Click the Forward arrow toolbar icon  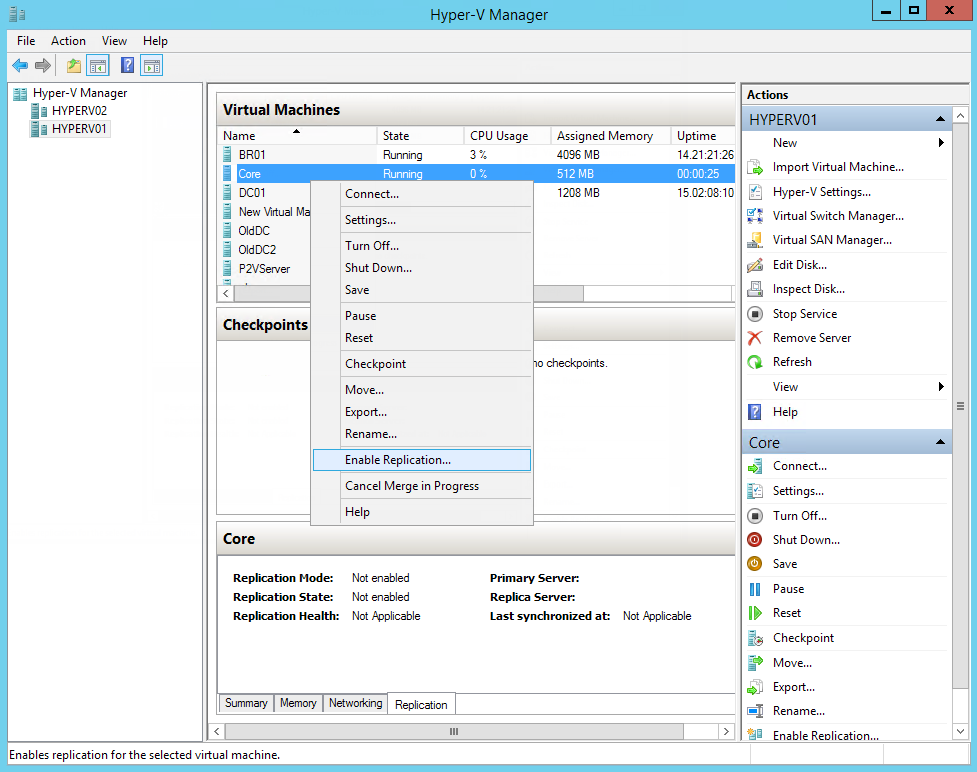click(x=42, y=65)
